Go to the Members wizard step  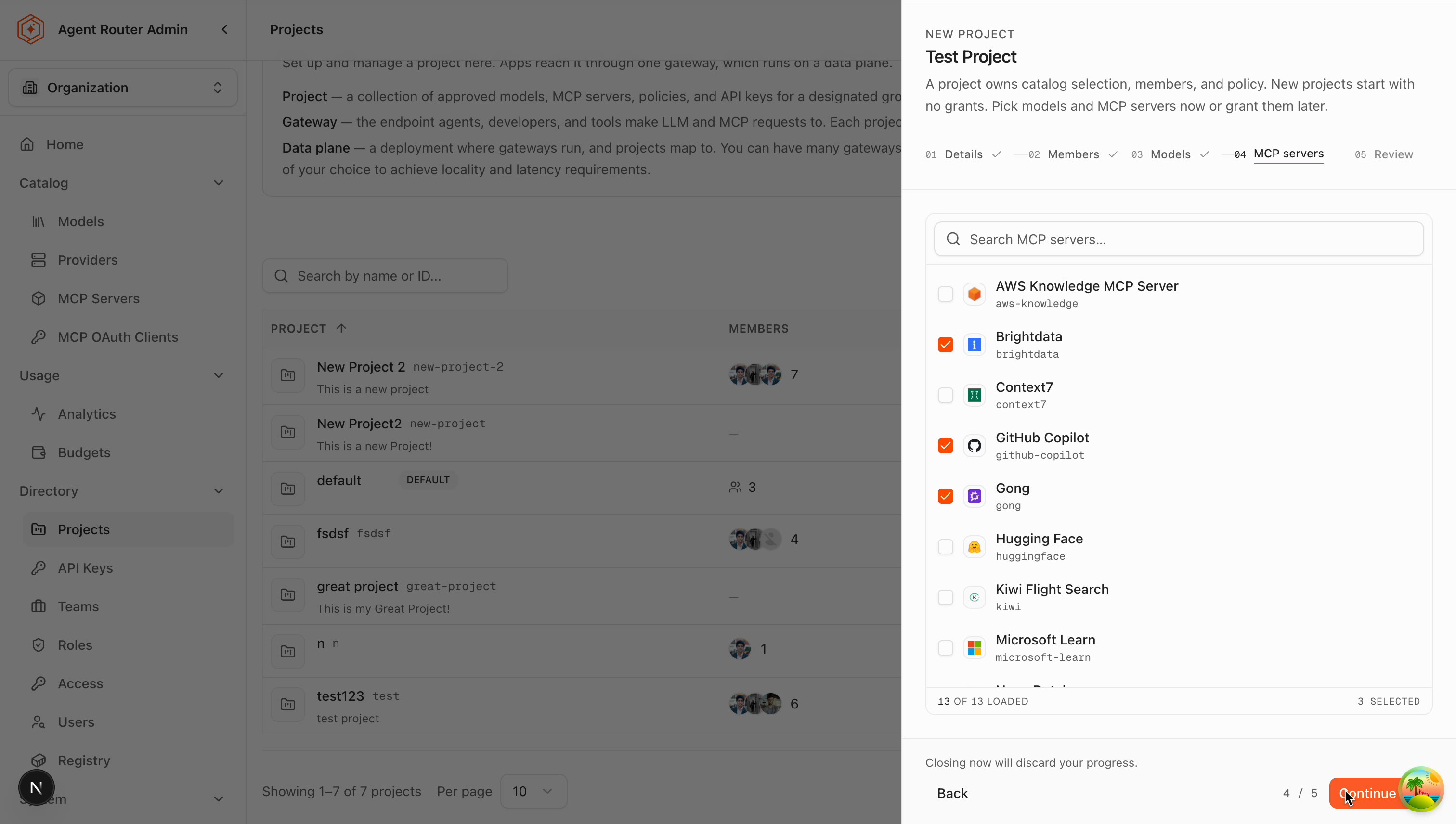pyautogui.click(x=1073, y=154)
